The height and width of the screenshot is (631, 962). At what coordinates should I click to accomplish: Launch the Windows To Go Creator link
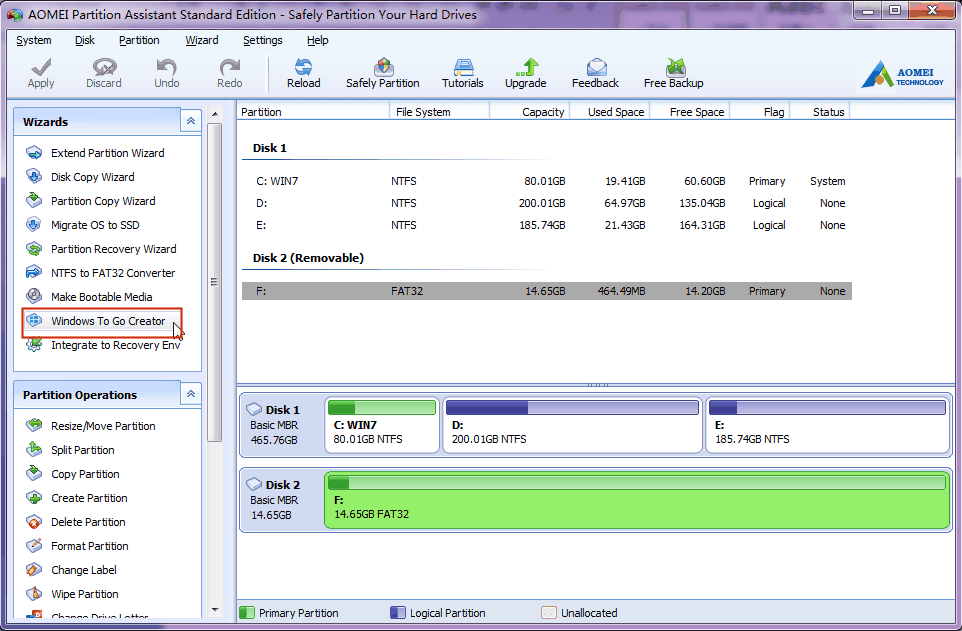tap(108, 321)
